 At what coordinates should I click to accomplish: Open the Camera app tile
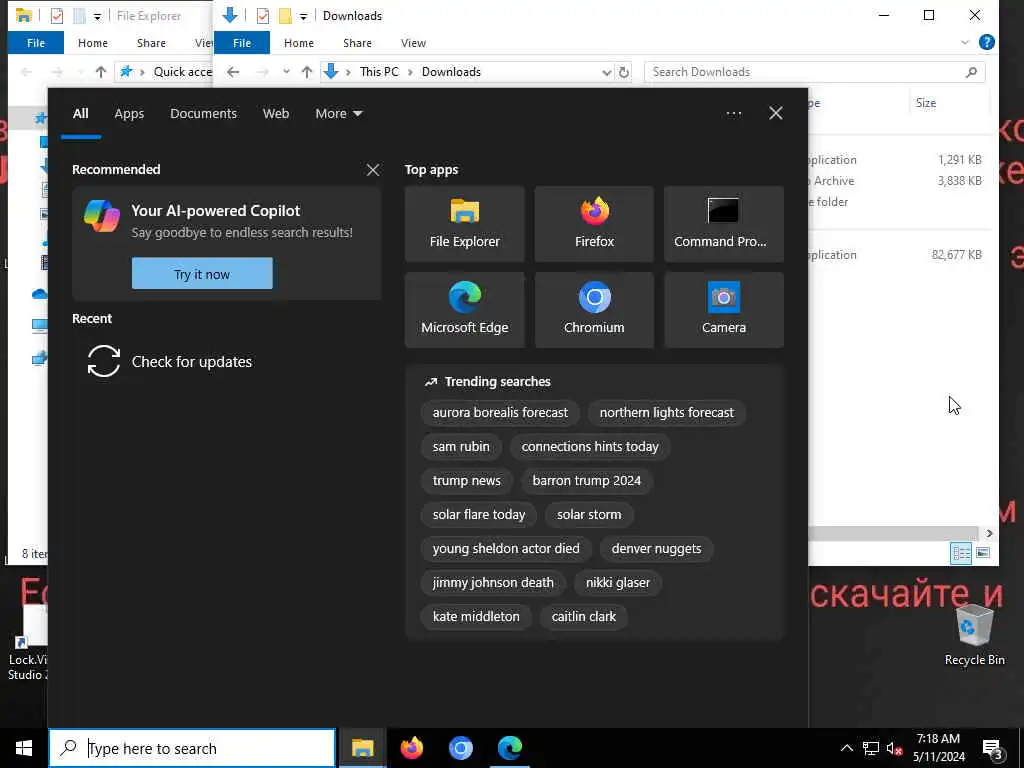pos(724,310)
